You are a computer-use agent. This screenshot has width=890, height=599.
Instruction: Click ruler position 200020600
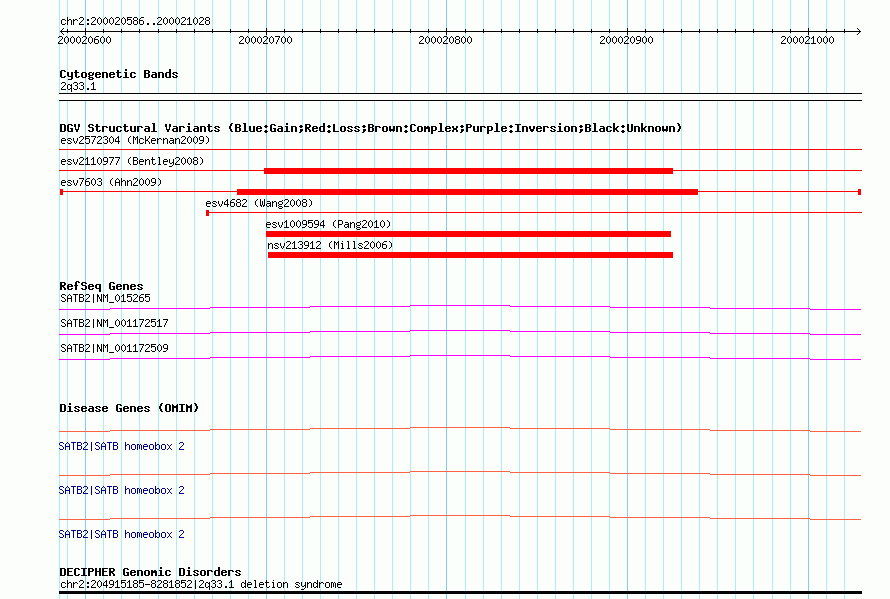click(85, 40)
